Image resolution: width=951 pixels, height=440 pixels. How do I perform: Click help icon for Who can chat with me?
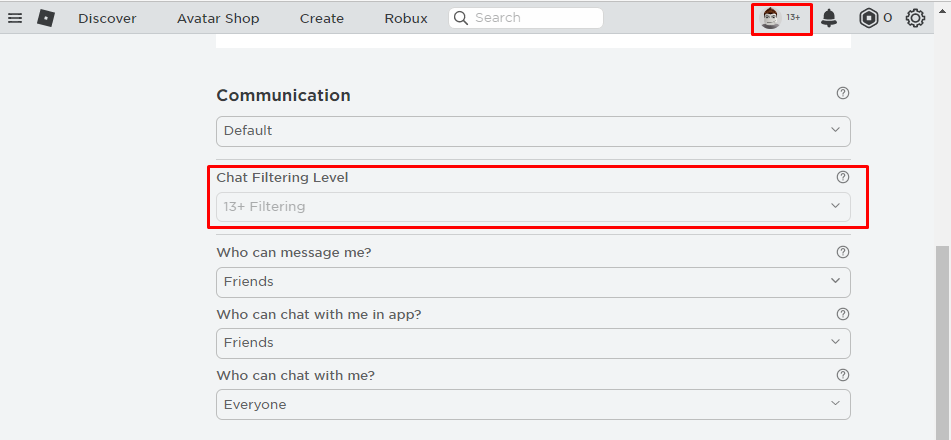(842, 375)
